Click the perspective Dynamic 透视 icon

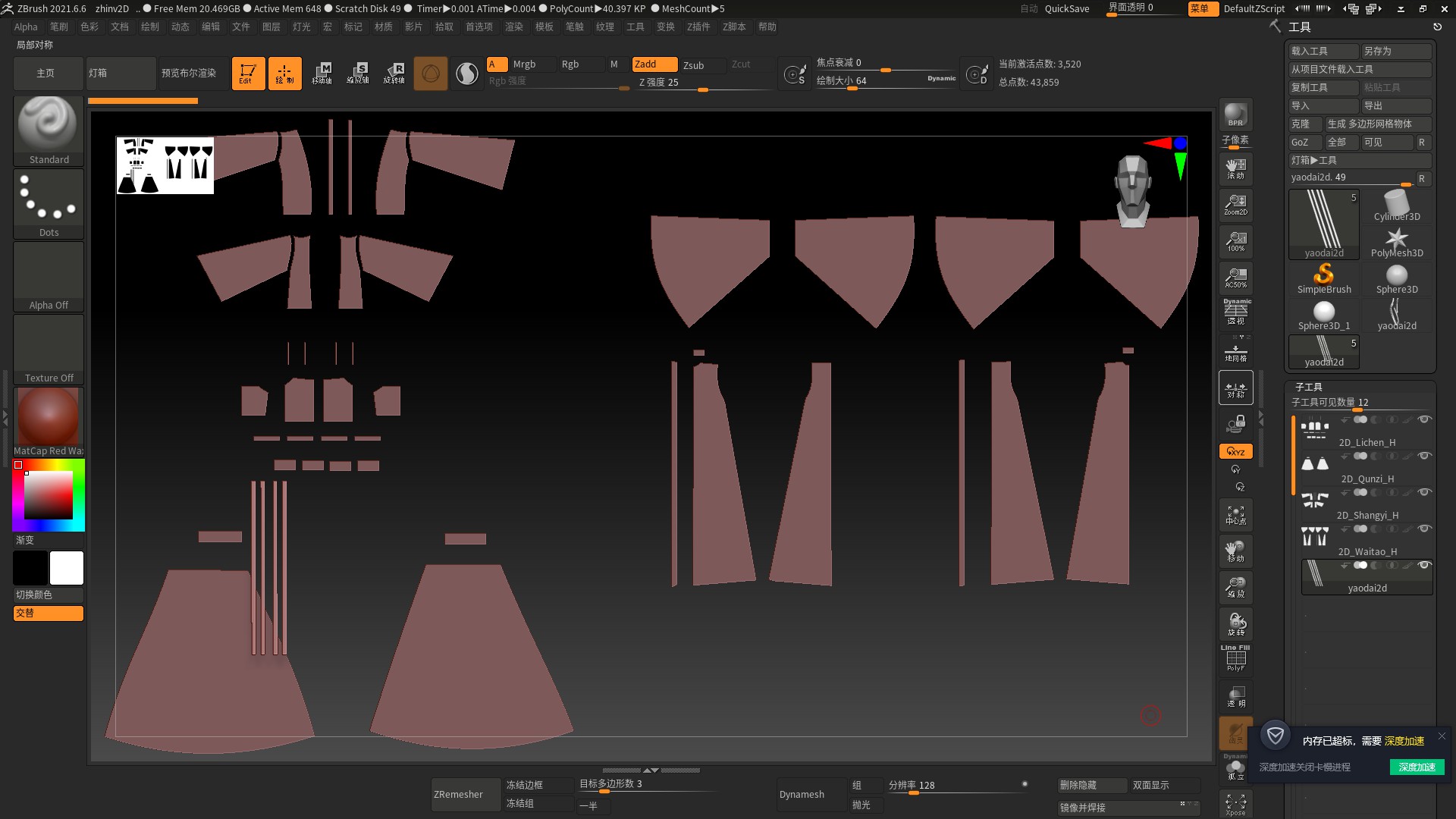[x=1235, y=312]
